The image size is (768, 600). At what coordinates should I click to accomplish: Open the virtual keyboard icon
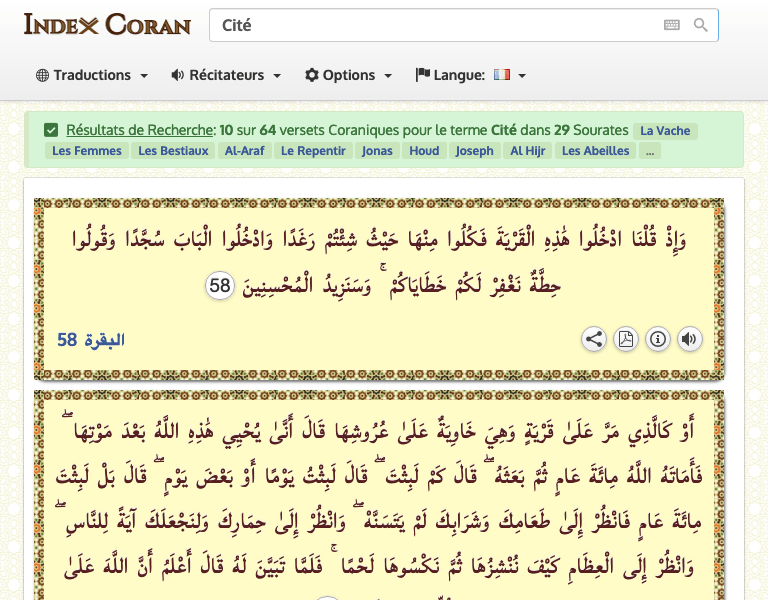coord(672,25)
